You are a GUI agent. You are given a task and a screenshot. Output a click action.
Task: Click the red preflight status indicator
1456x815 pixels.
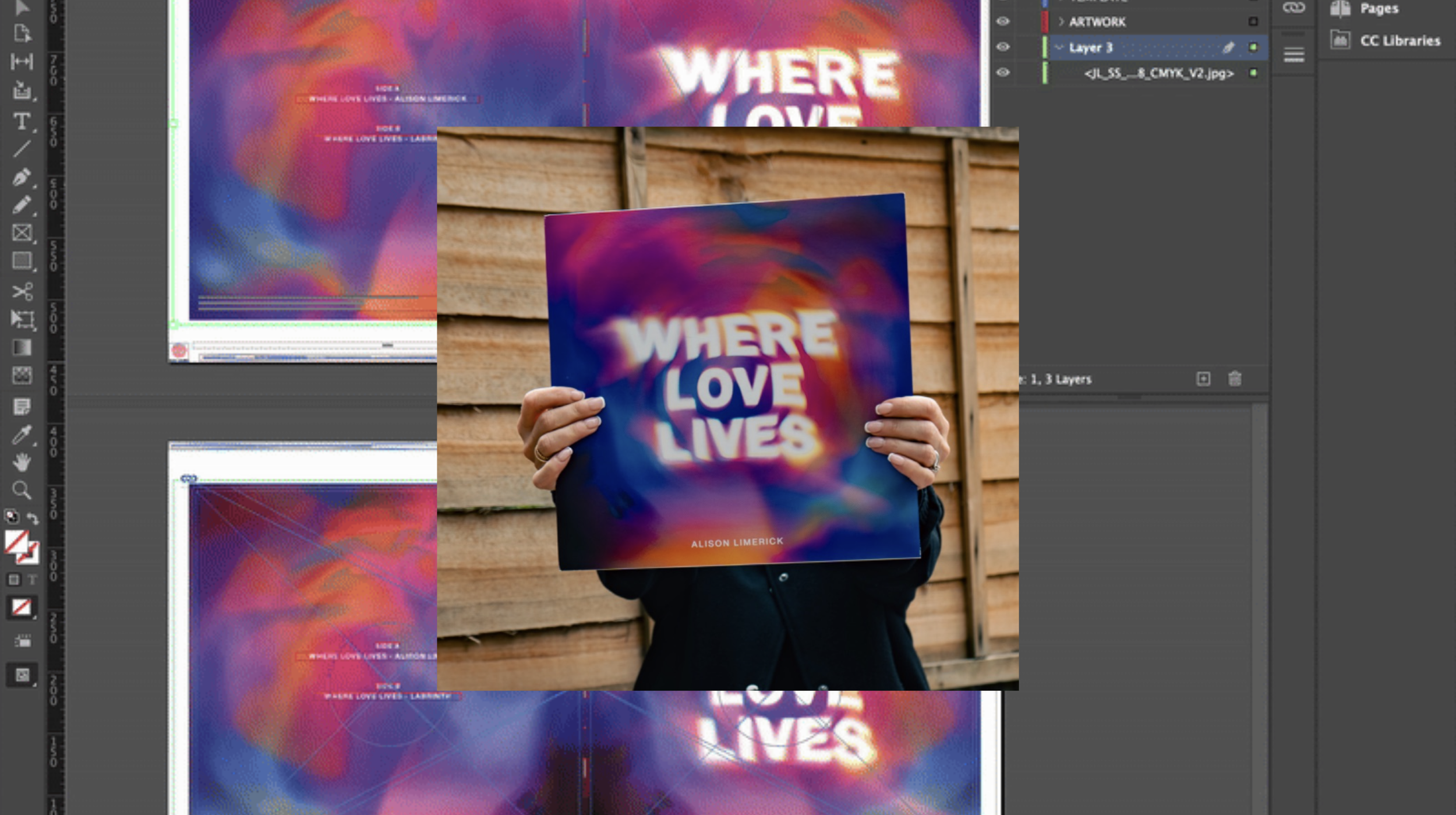coord(179,350)
